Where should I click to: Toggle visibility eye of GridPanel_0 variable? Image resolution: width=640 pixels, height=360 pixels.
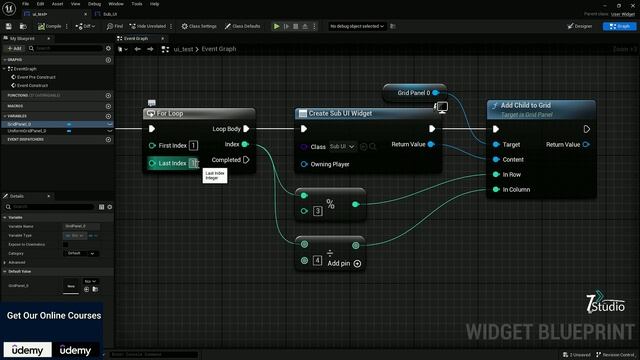tap(109, 124)
